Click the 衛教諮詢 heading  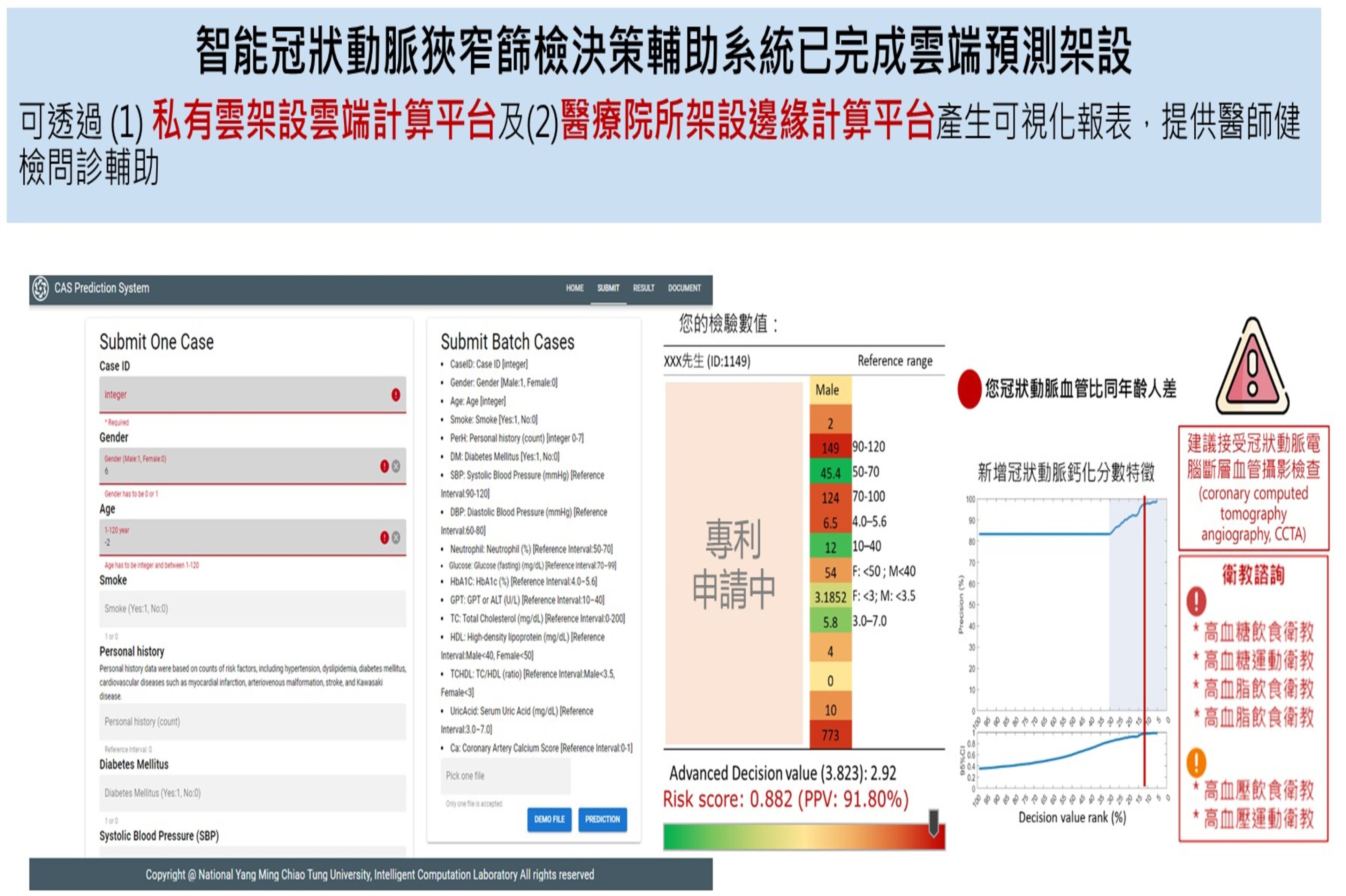(x=1253, y=574)
